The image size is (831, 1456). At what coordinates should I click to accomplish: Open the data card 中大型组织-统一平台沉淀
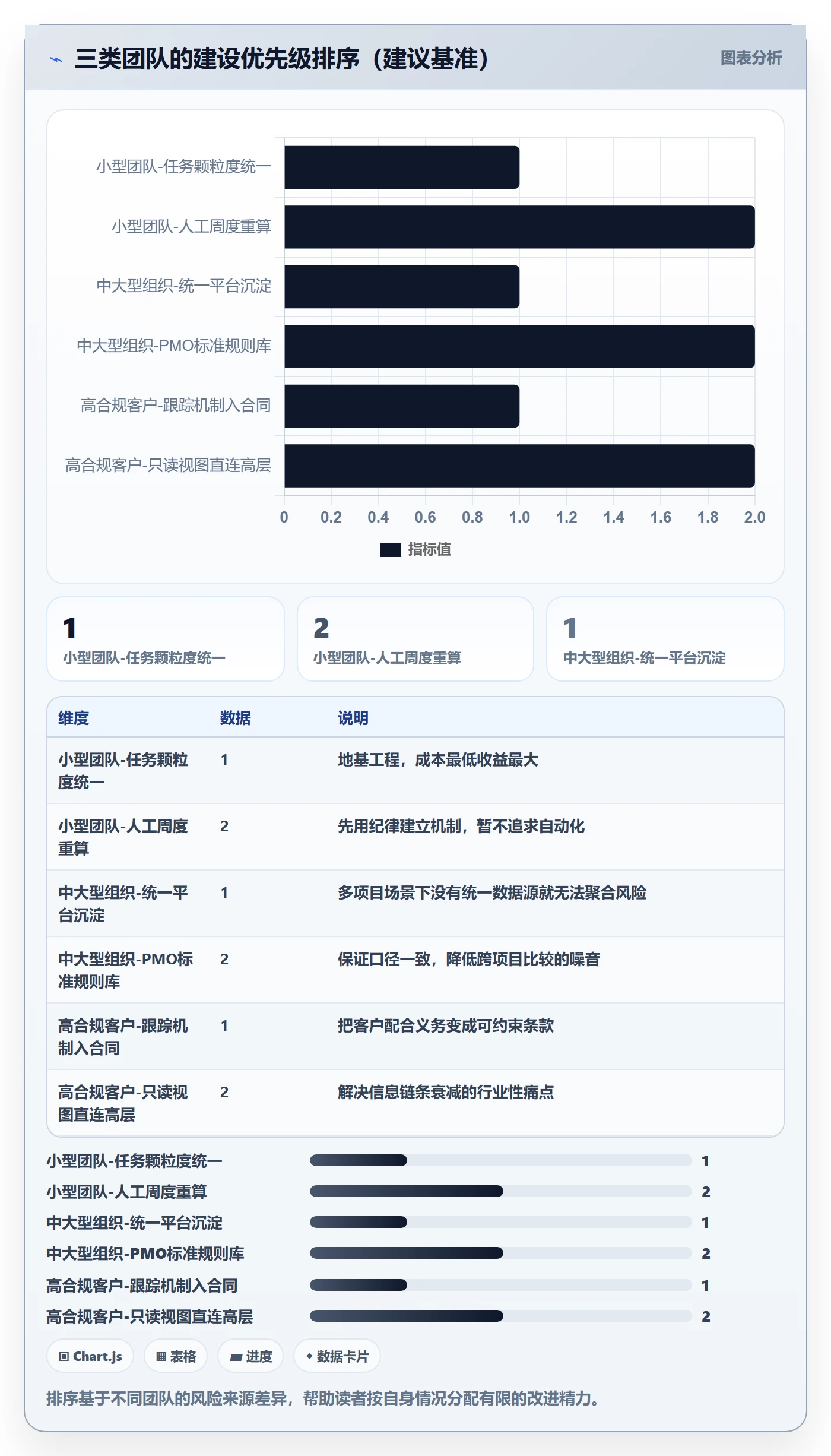click(x=665, y=639)
